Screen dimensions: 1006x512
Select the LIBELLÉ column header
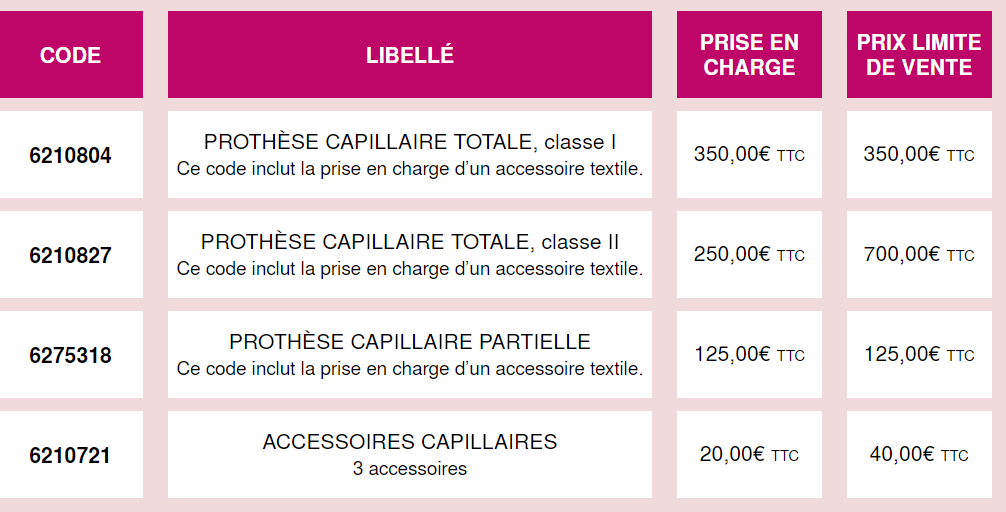tap(410, 55)
